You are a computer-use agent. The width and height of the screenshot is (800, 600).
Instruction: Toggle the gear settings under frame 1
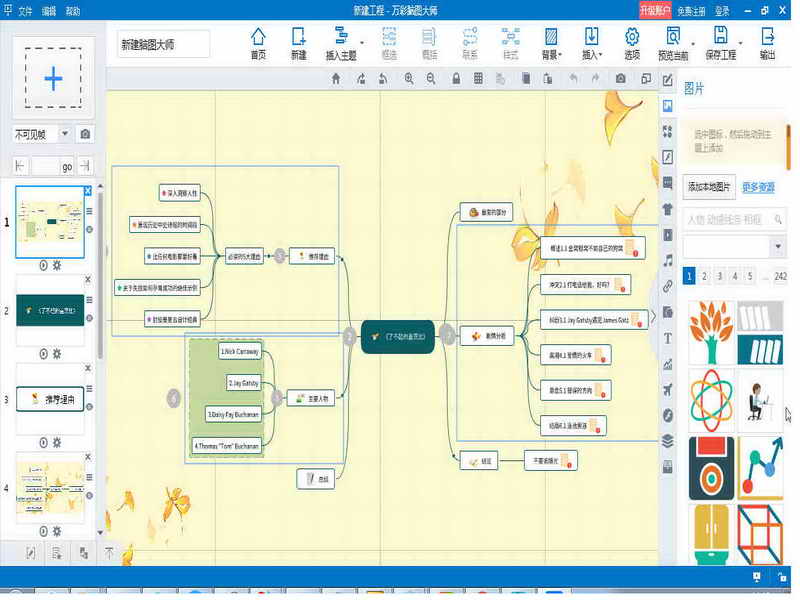57,265
